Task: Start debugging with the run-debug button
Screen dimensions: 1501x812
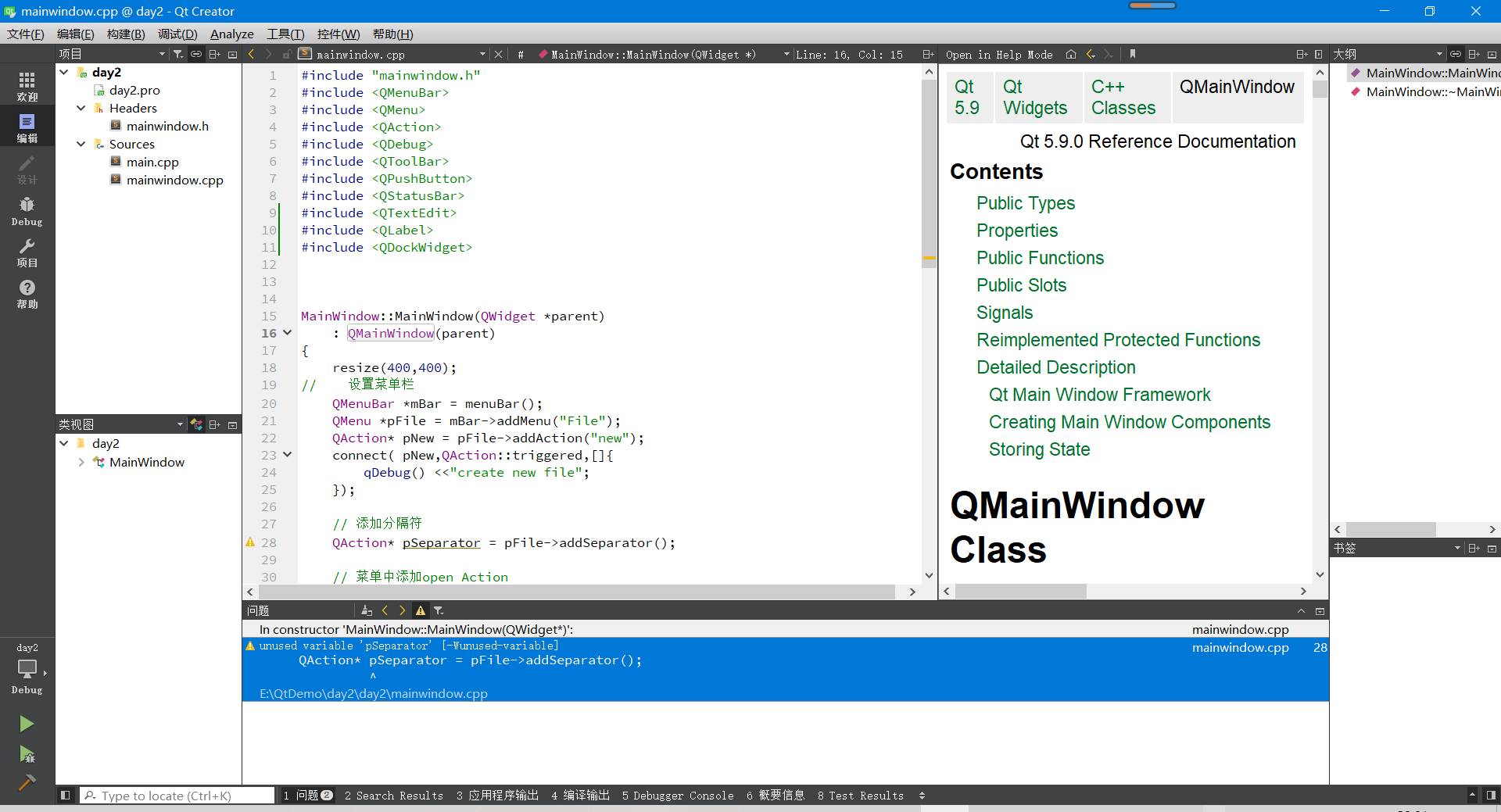Action: (27, 754)
